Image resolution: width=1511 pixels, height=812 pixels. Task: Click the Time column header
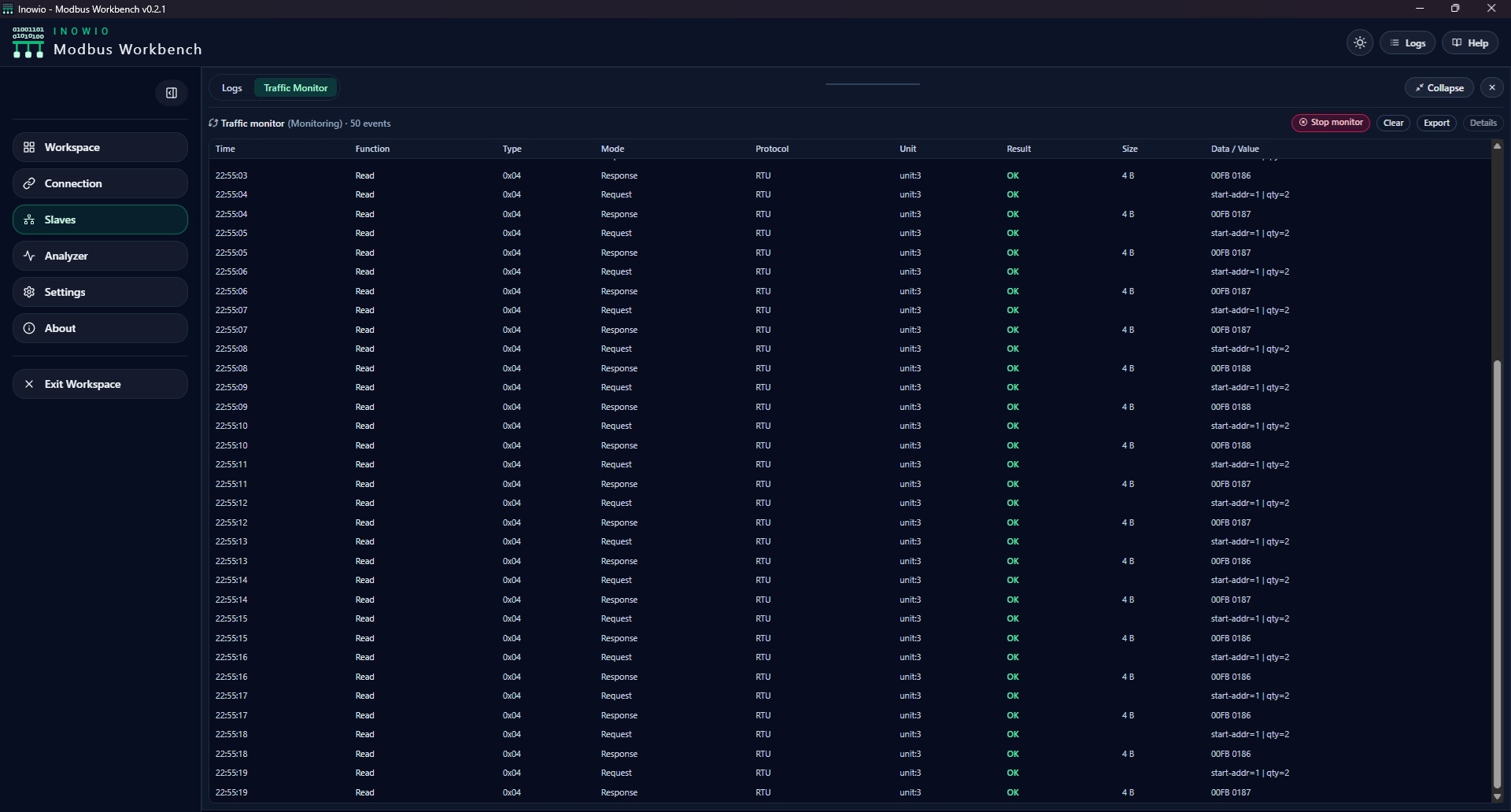click(x=225, y=149)
